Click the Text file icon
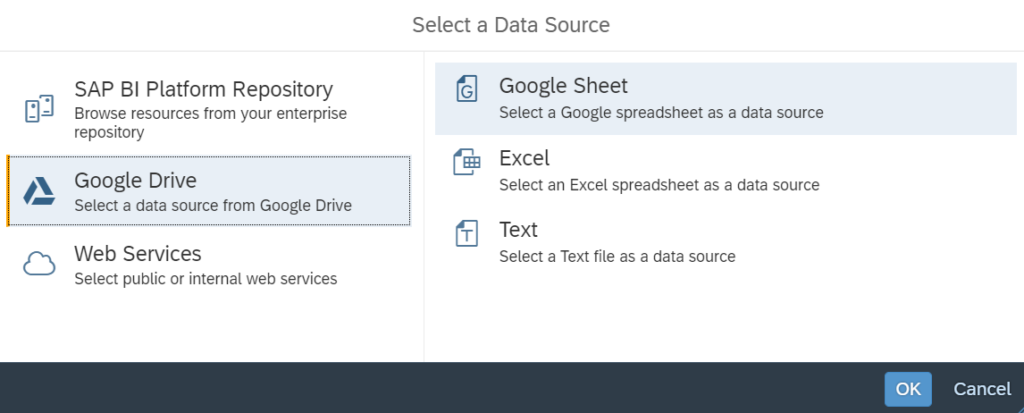The image size is (1024, 413). [467, 233]
